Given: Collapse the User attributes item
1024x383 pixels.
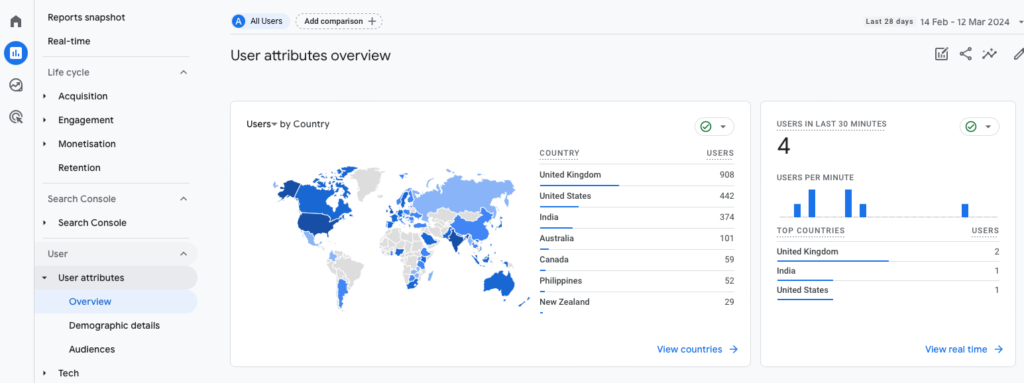Looking at the screenshot, I should tap(44, 278).
